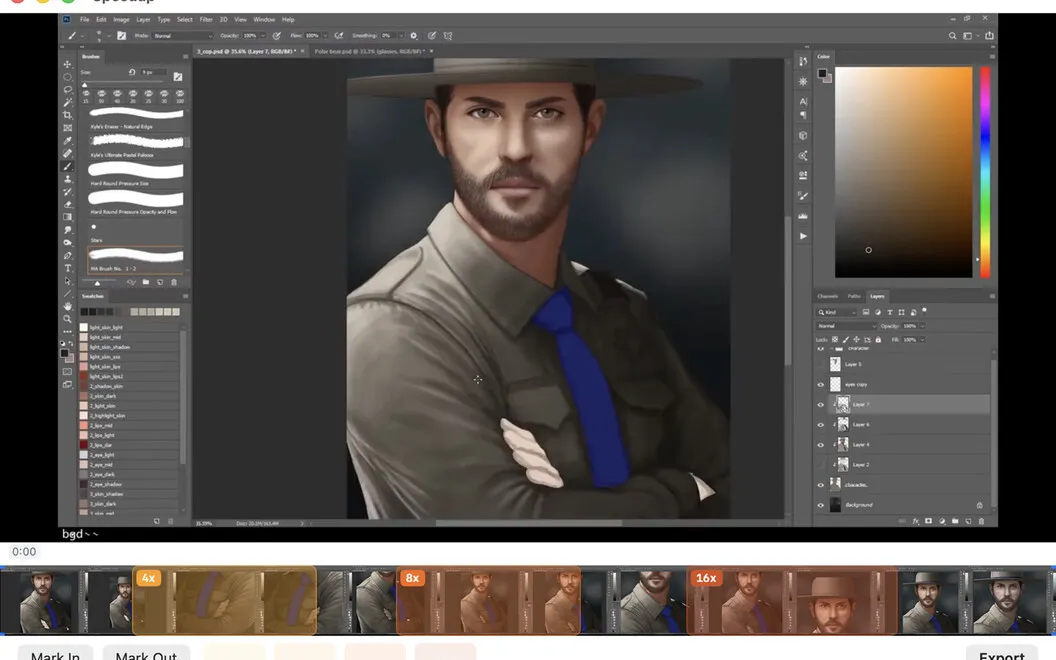The image size is (1056, 660).
Task: Open the Actions panel play icon
Action: 803,236
